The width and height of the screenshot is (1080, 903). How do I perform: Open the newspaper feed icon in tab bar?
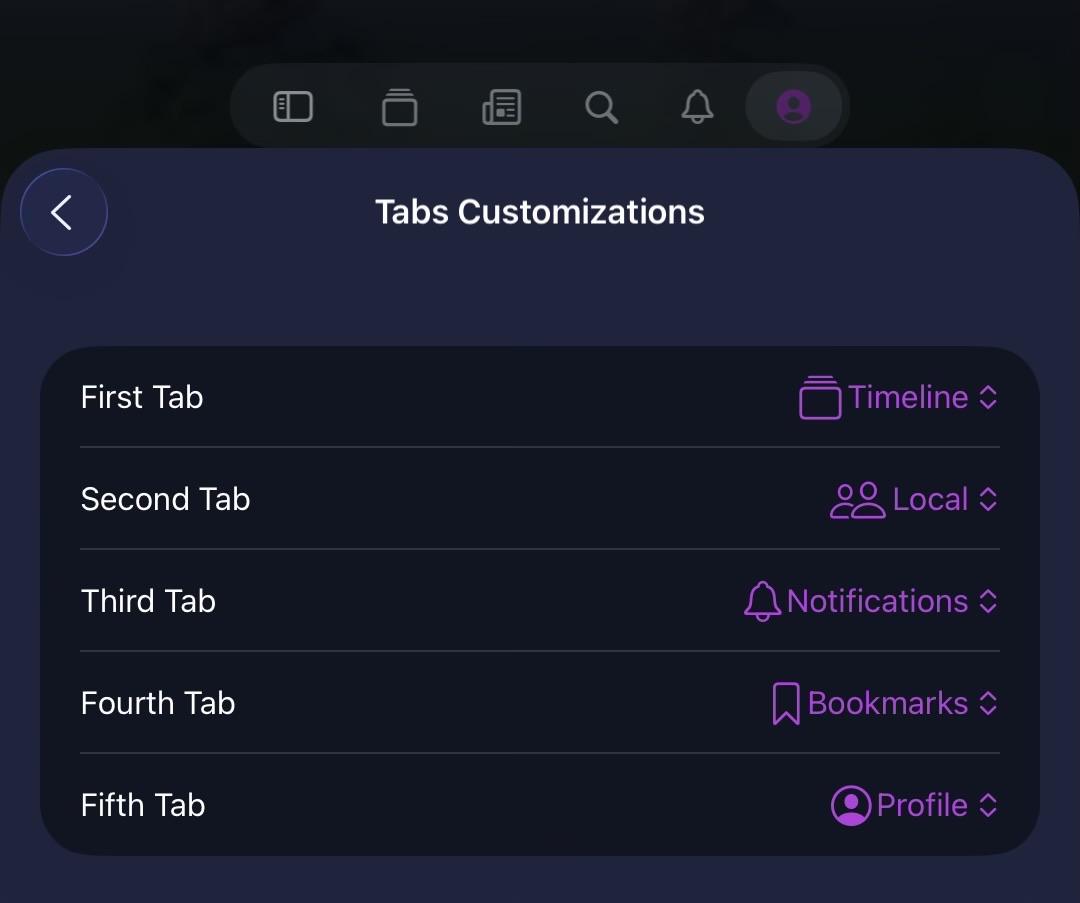[x=501, y=107]
